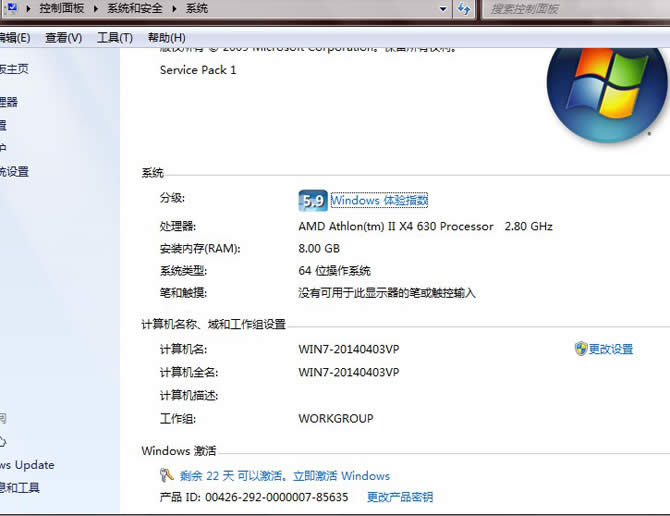Open the address bar history dropdown
This screenshot has width=670, height=516.
(x=443, y=9)
